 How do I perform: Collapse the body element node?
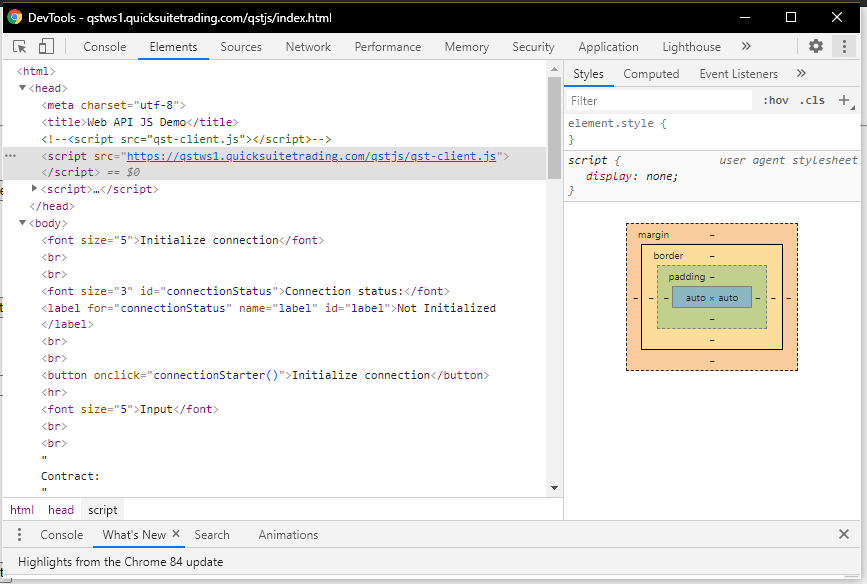[23, 223]
